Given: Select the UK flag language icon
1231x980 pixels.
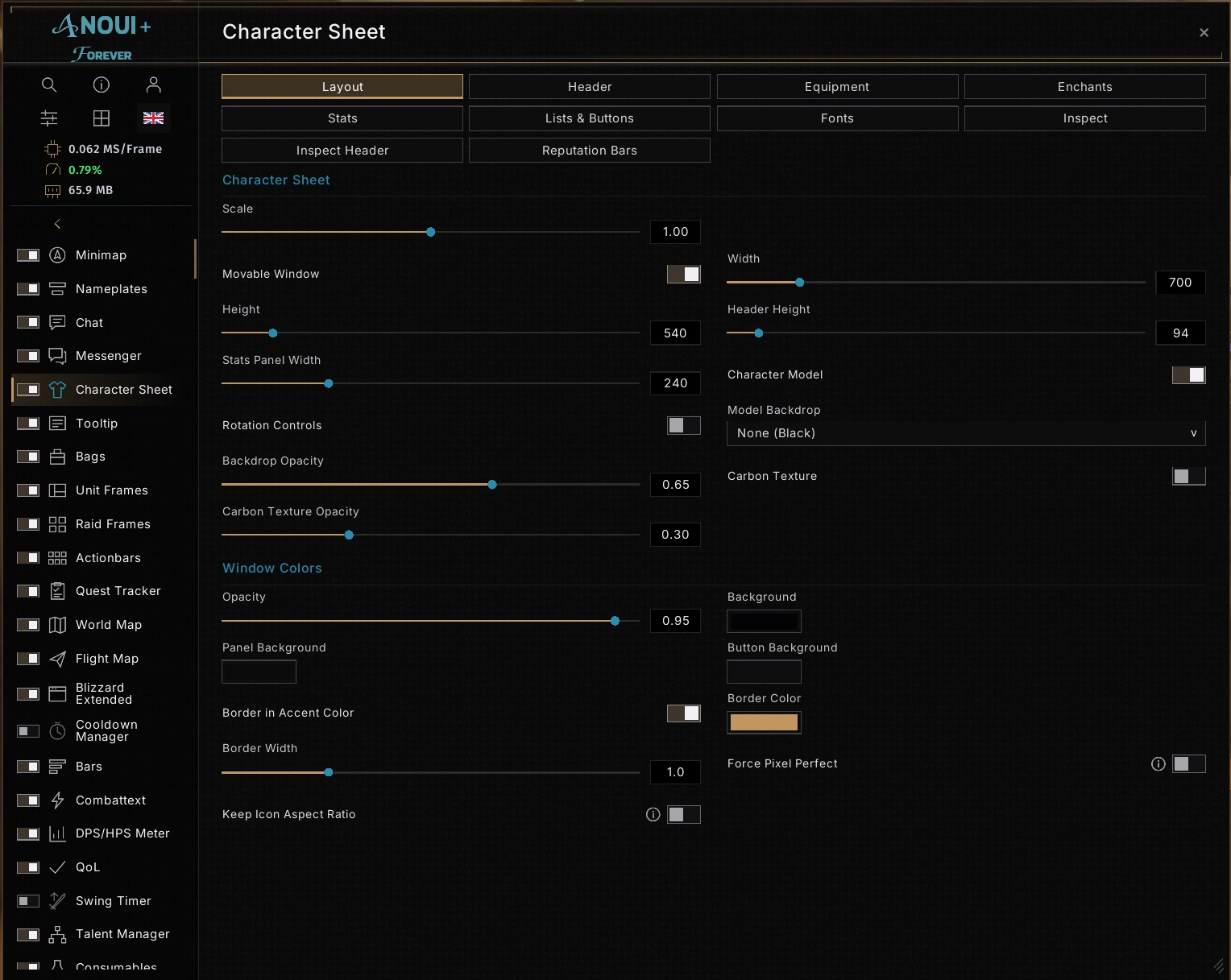Looking at the screenshot, I should click(154, 118).
